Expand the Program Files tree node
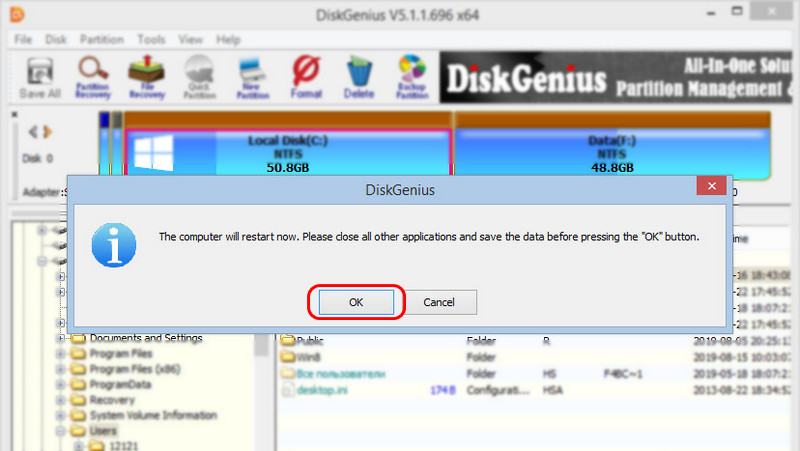This screenshot has width=800, height=451. click(x=61, y=354)
